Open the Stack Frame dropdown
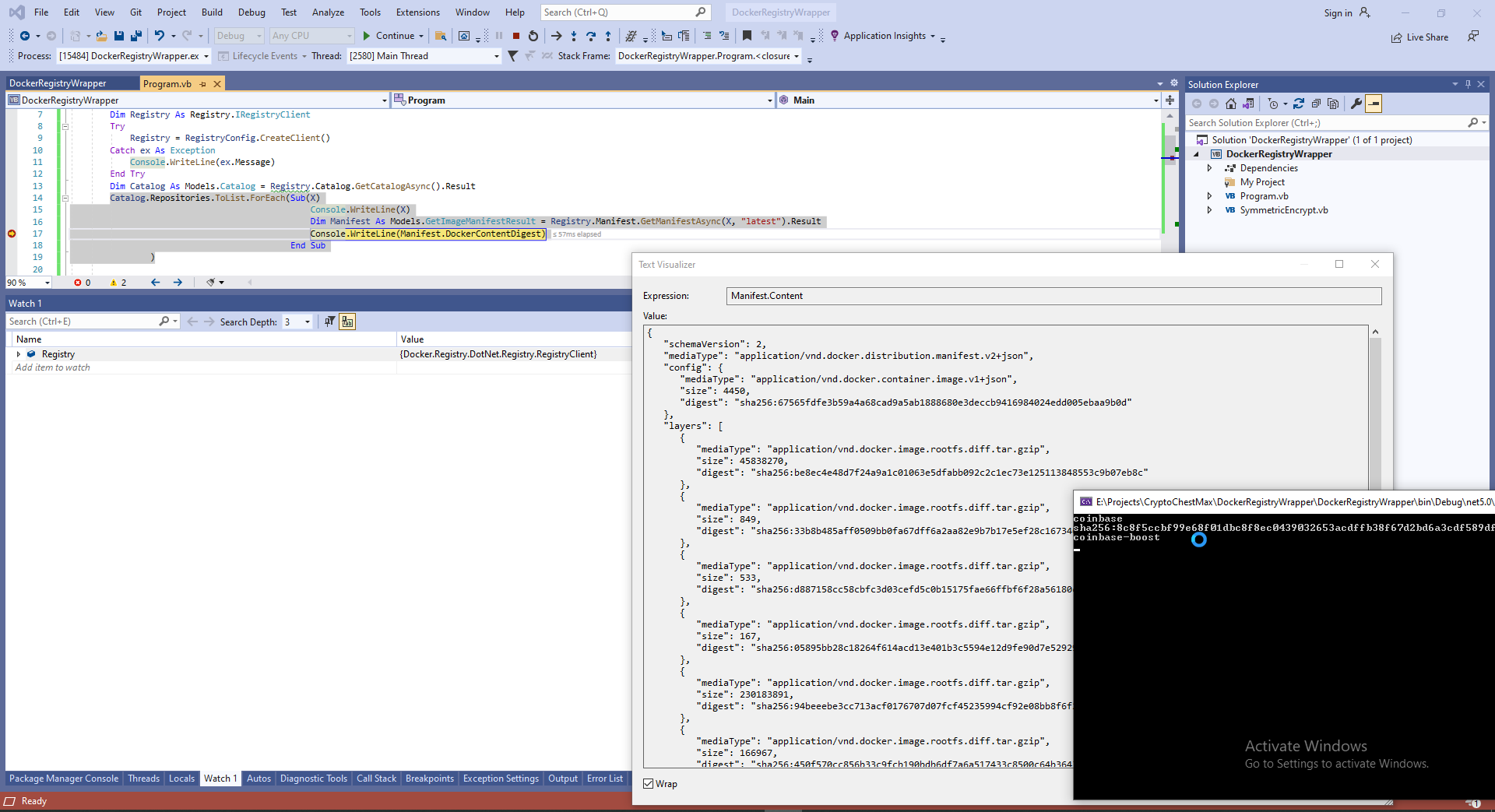1495x812 pixels. (709, 56)
